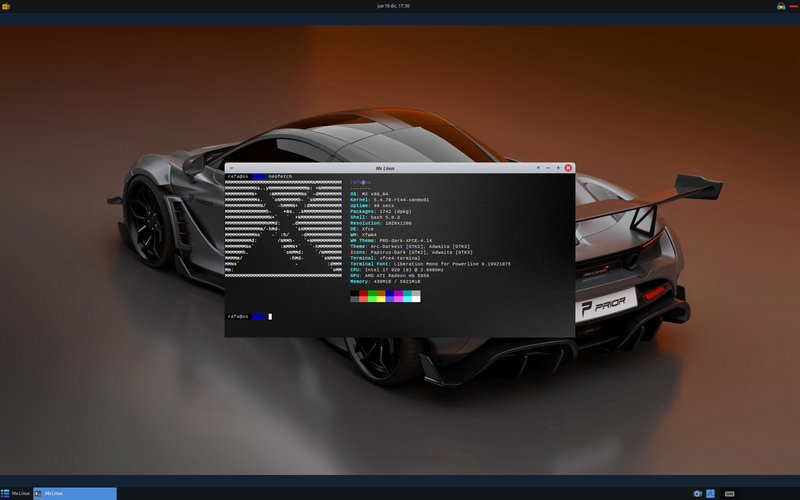This screenshot has width=800, height=500.
Task: Open the applications menu in top-left corner
Action: pos(5,6)
